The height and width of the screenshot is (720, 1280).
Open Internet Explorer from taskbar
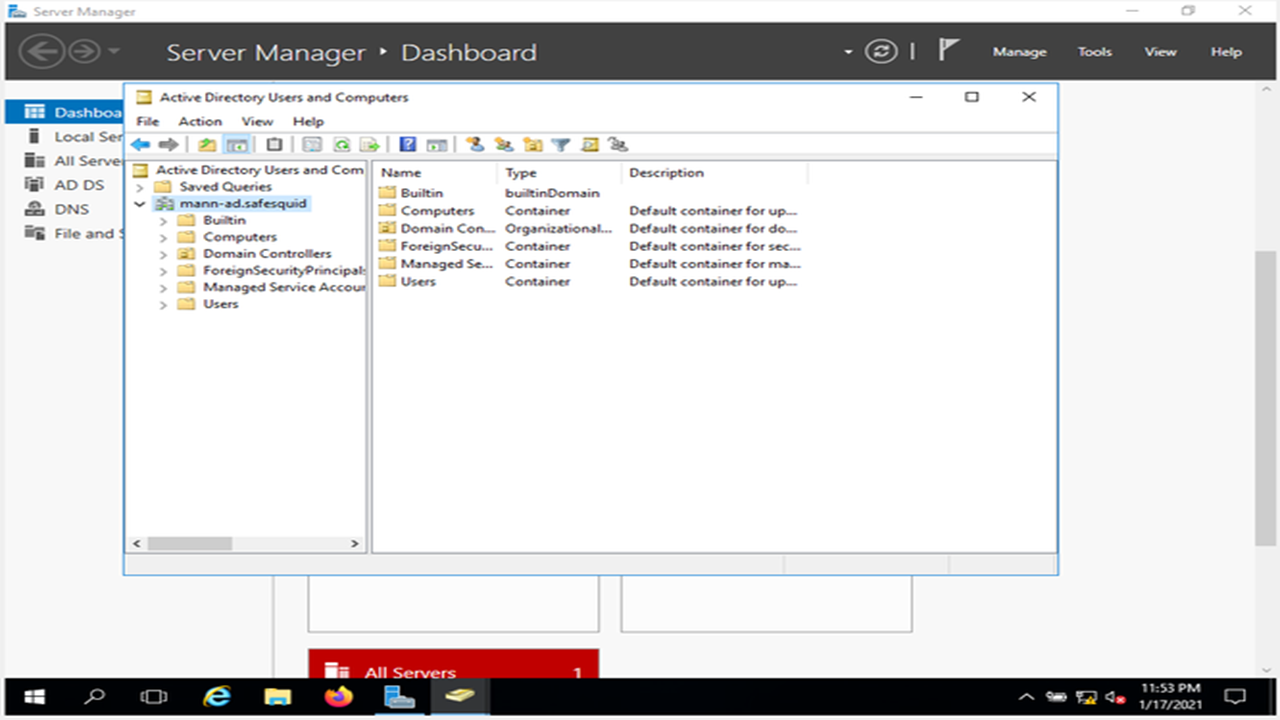point(217,696)
